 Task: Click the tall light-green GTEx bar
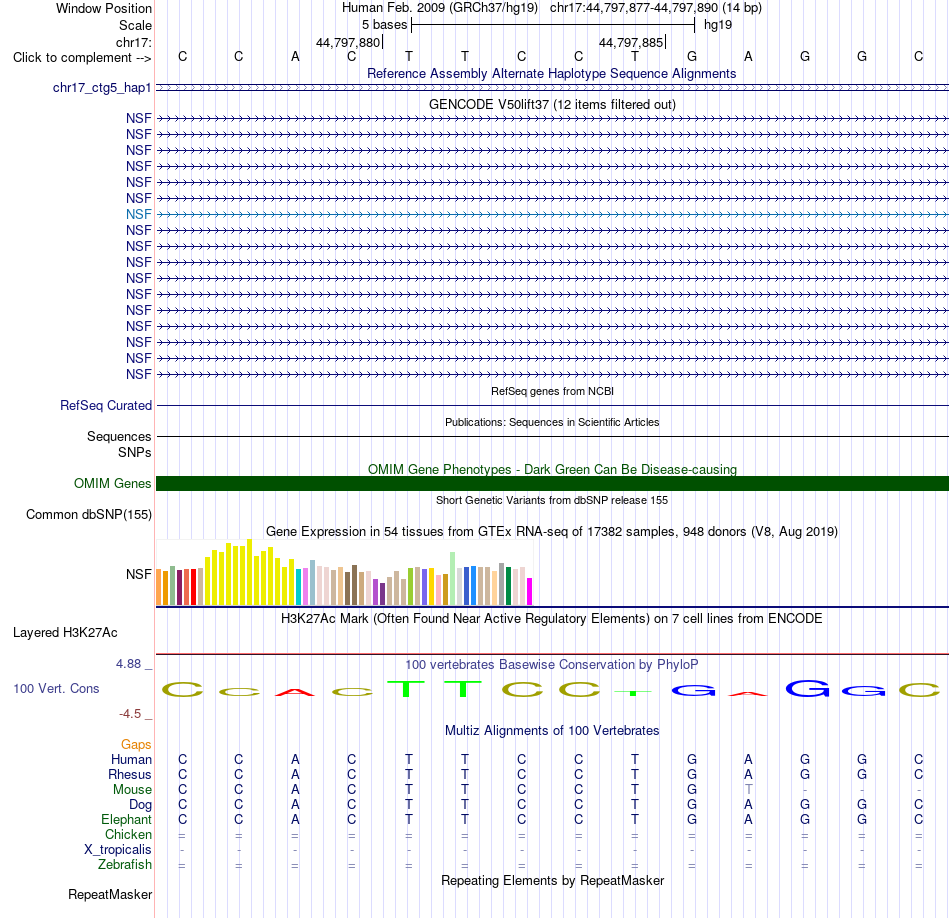(x=453, y=579)
